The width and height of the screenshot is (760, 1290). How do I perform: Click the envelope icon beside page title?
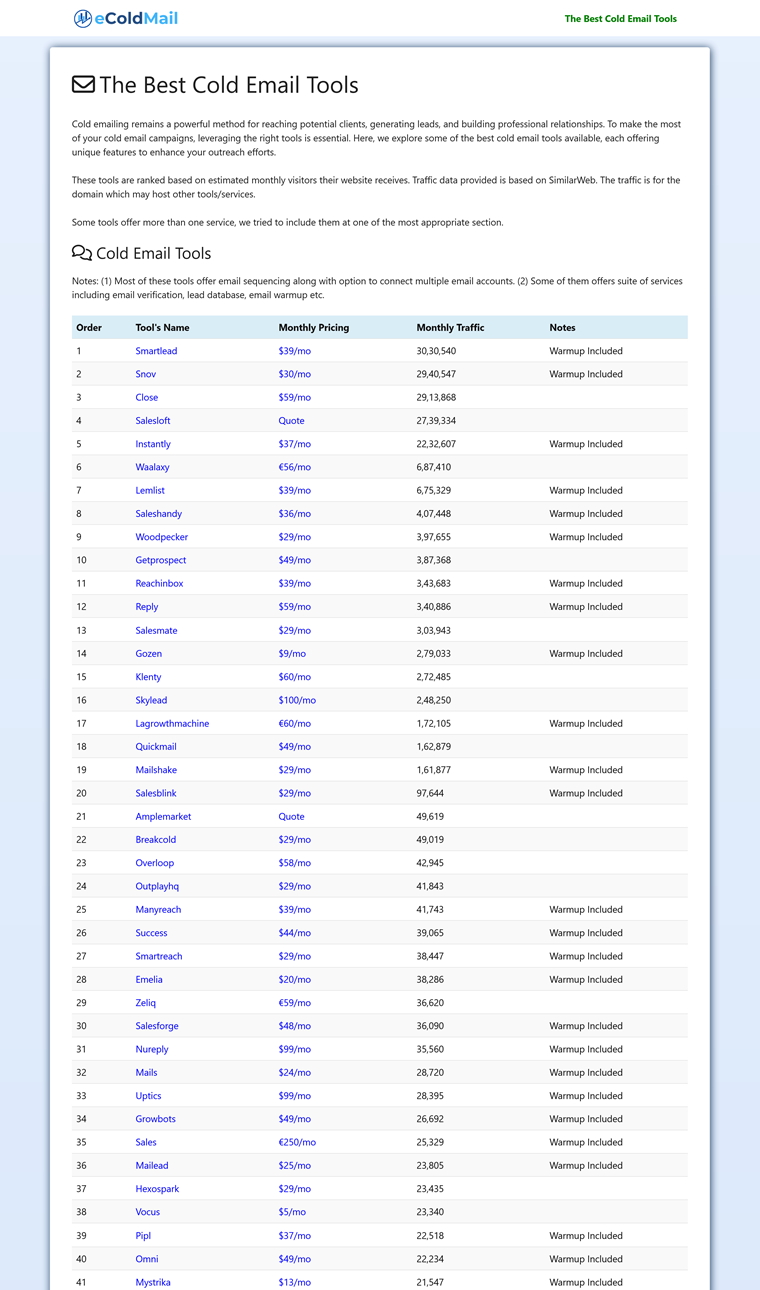[x=83, y=85]
